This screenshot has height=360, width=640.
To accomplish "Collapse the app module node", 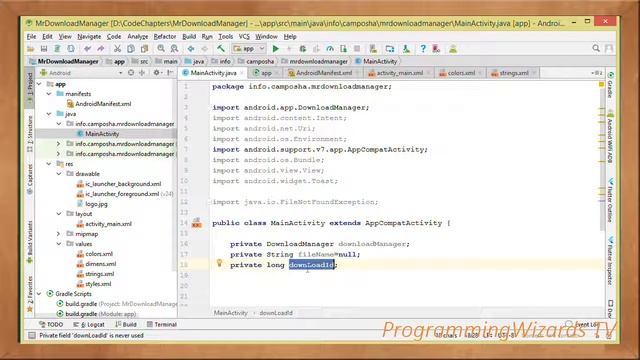I will click(39, 84).
